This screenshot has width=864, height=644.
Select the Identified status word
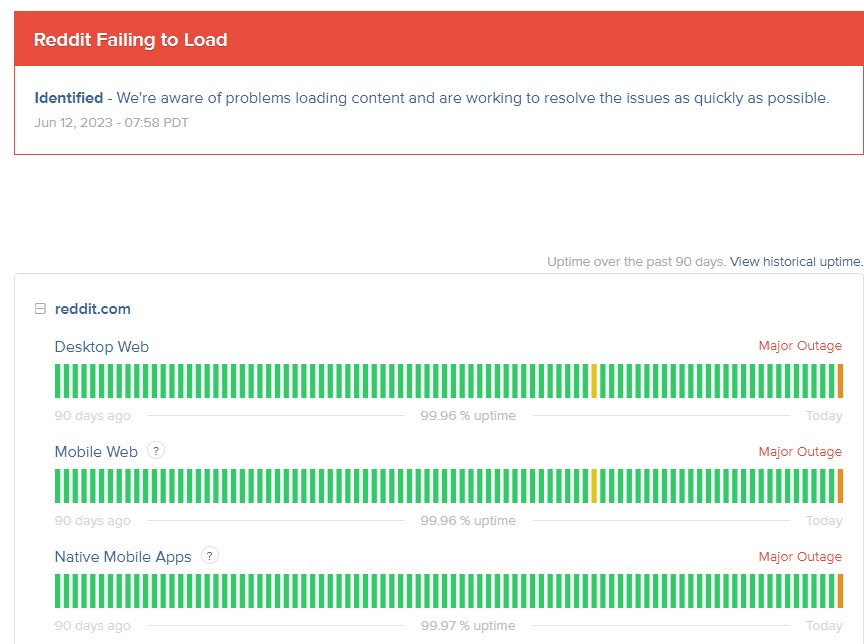(69, 98)
